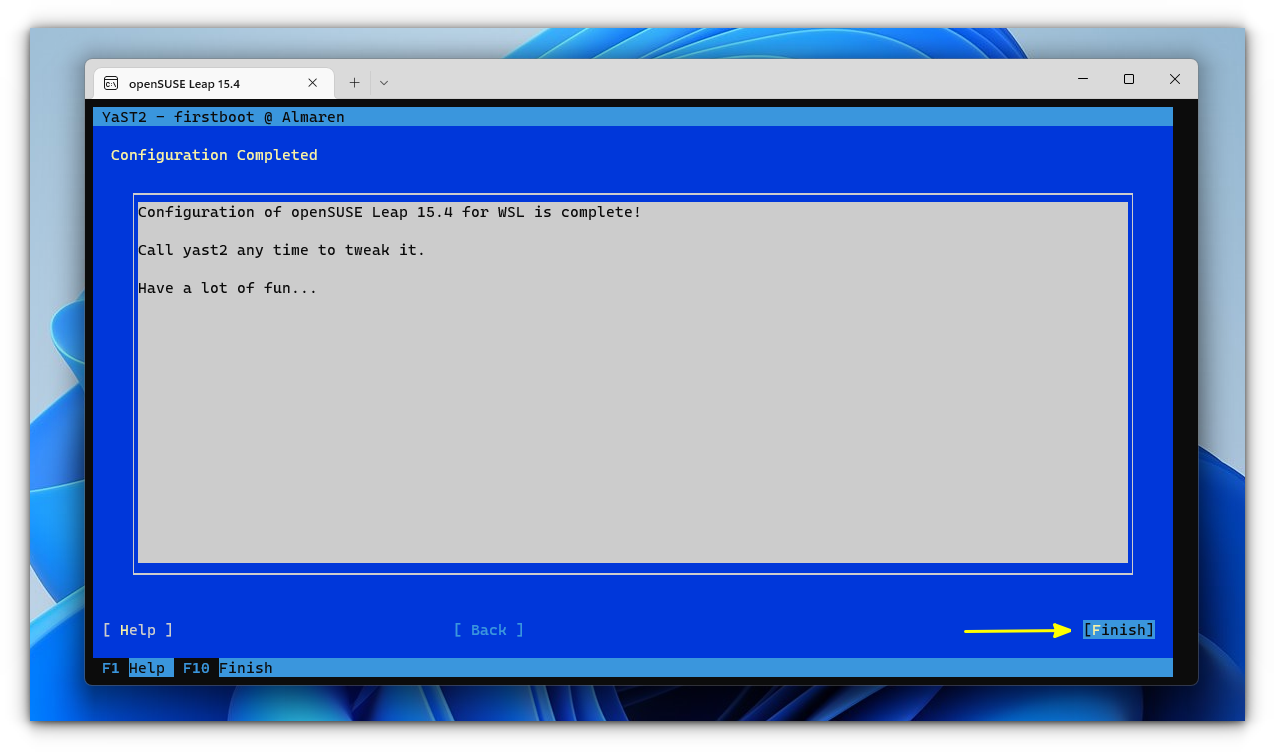Click the yellow arrow pointing at Finish
The height and width of the screenshot is (753, 1275).
(1015, 630)
